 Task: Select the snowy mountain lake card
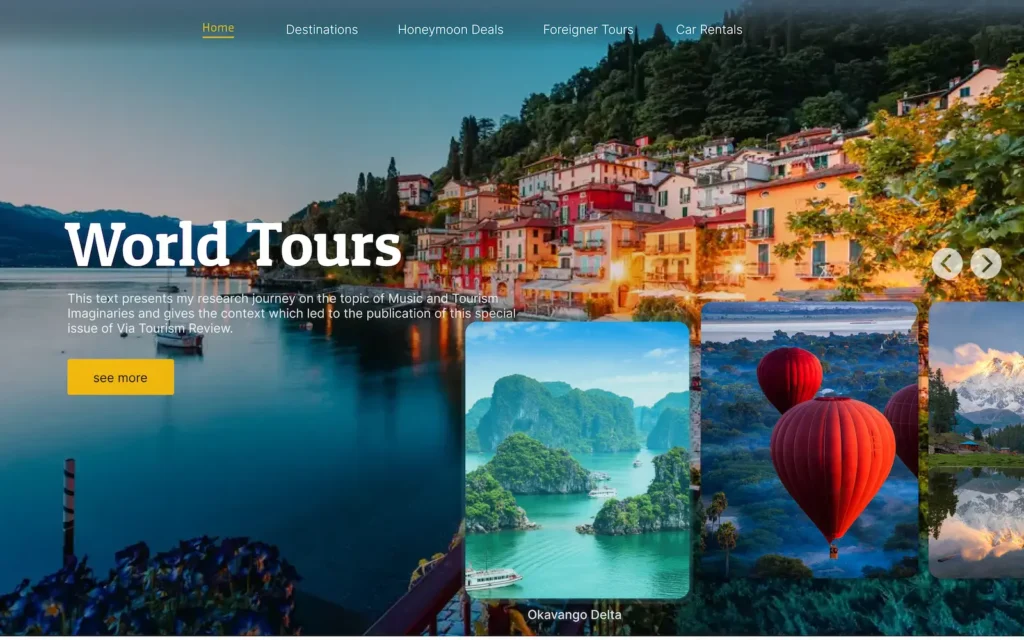click(976, 440)
